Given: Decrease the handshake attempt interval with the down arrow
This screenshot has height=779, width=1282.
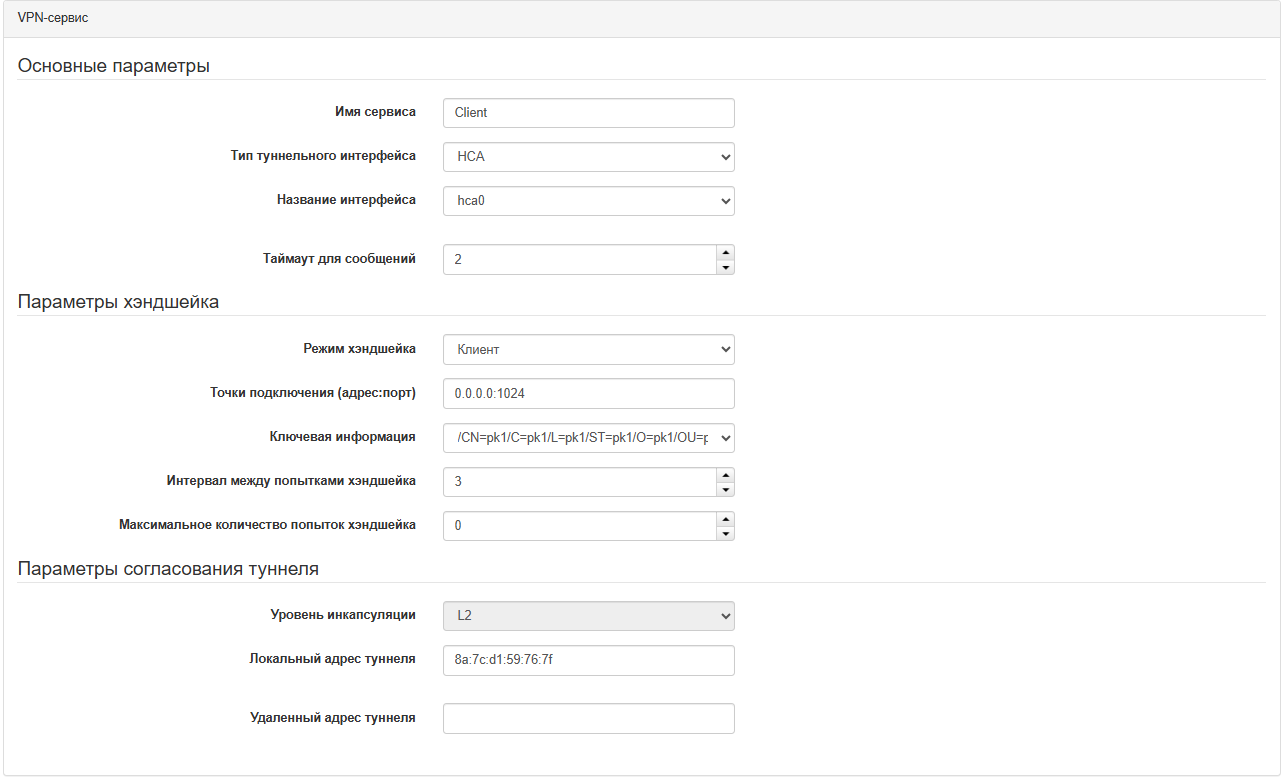Looking at the screenshot, I should tap(726, 489).
